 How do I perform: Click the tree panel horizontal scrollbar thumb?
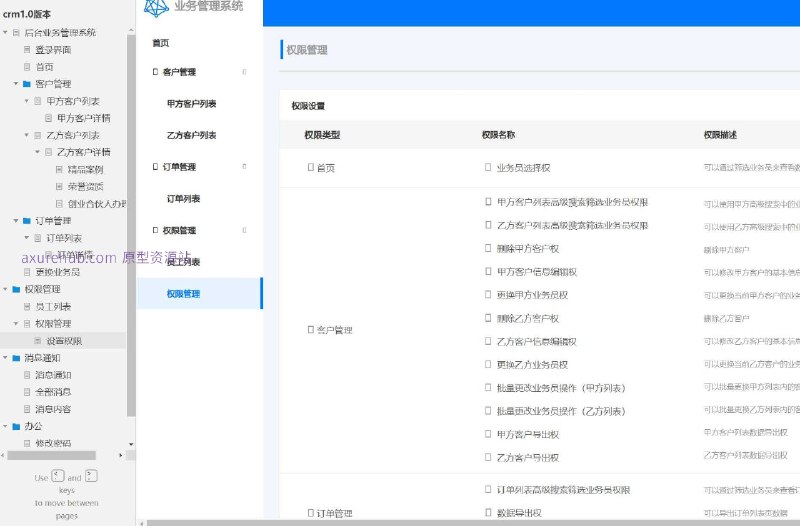51,455
